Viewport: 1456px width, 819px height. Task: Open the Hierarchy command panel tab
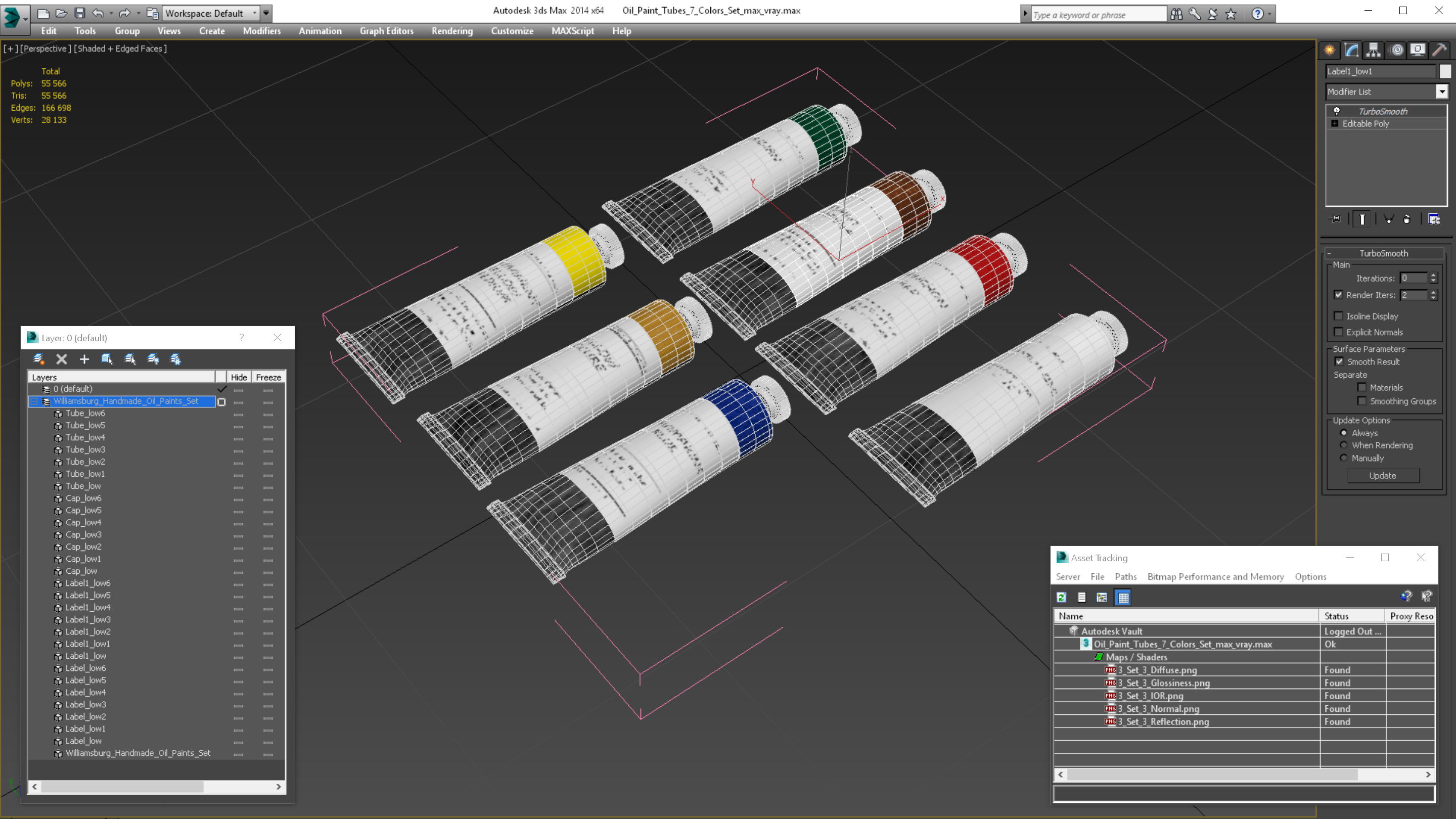coord(1374,51)
